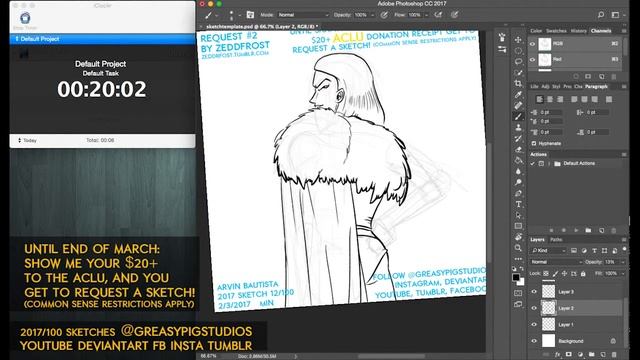
Task: Enable the Hyphenate checkbox
Action: point(534,144)
